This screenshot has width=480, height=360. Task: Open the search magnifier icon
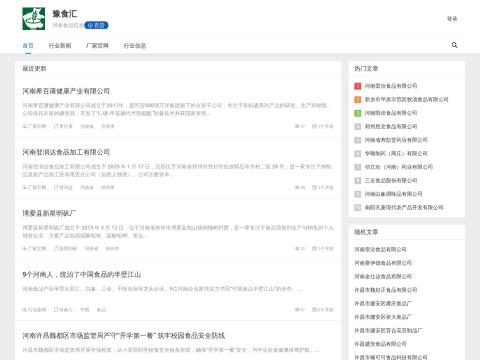click(x=454, y=45)
